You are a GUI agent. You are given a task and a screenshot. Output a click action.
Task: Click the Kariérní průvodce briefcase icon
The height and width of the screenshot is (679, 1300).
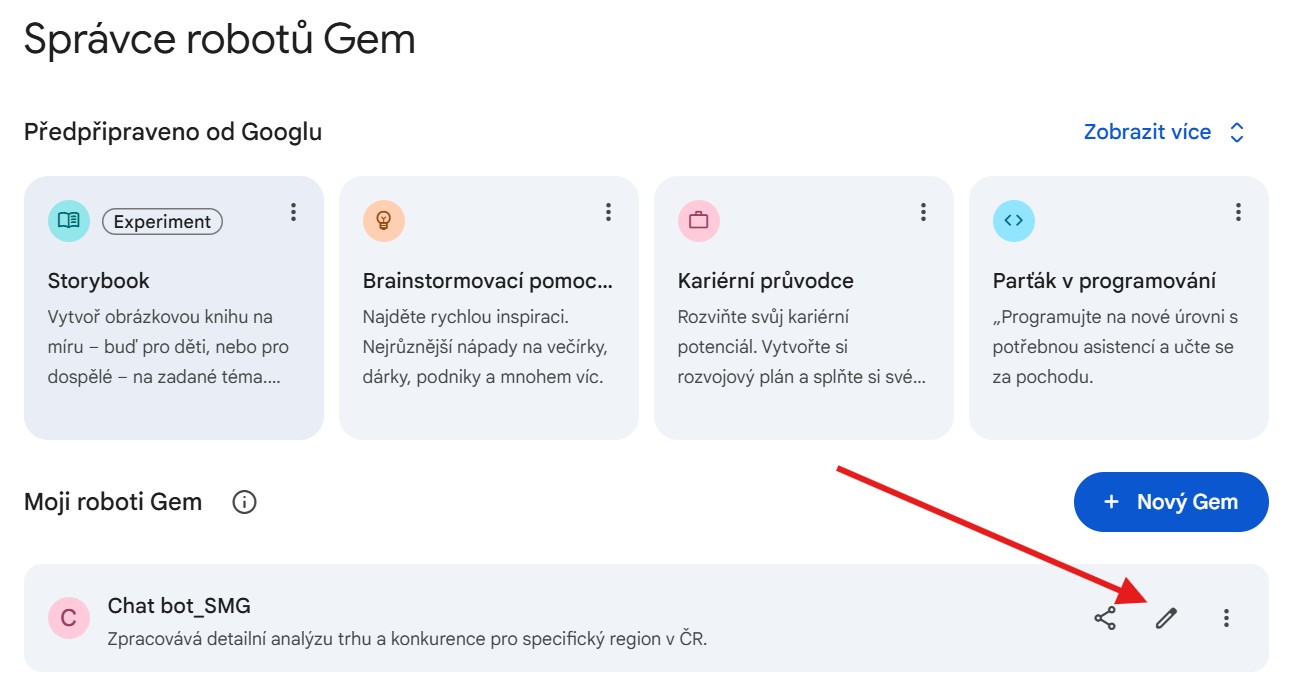698,221
